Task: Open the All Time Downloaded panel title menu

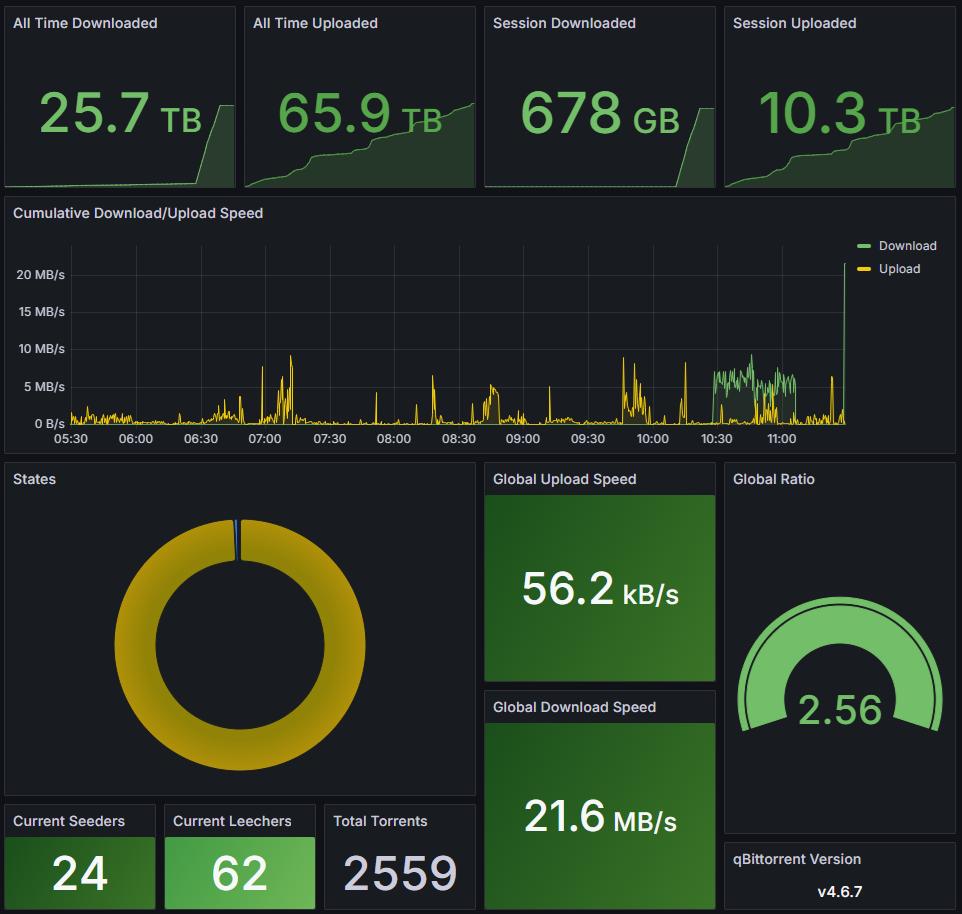Action: tap(85, 23)
